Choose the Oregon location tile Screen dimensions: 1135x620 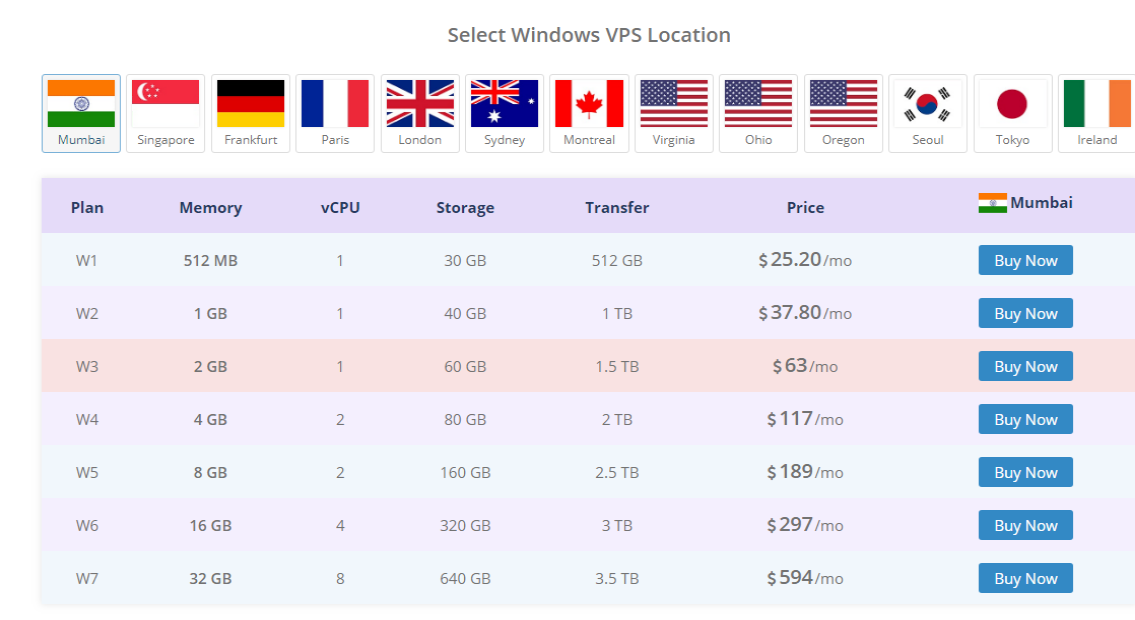(x=843, y=114)
